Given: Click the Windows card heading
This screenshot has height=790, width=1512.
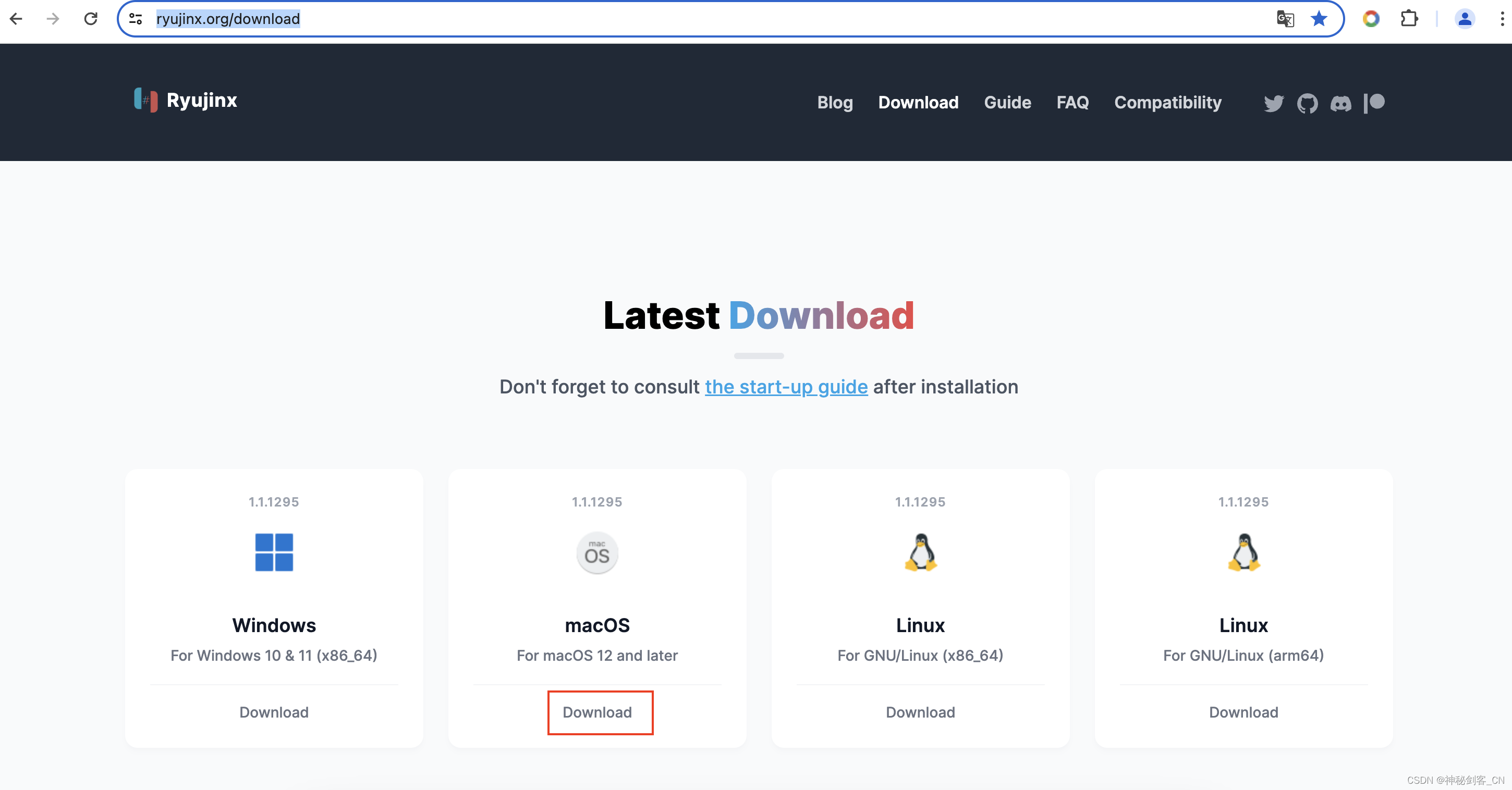Looking at the screenshot, I should (274, 625).
